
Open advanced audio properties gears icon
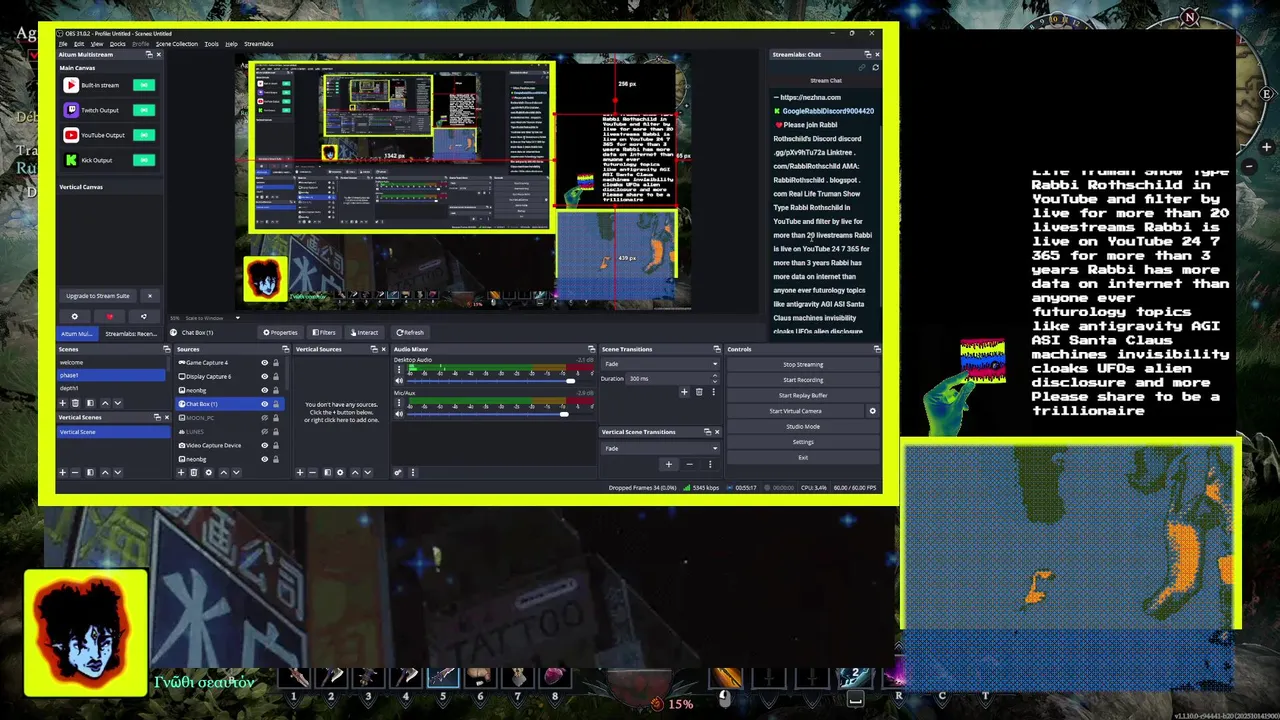coord(398,472)
